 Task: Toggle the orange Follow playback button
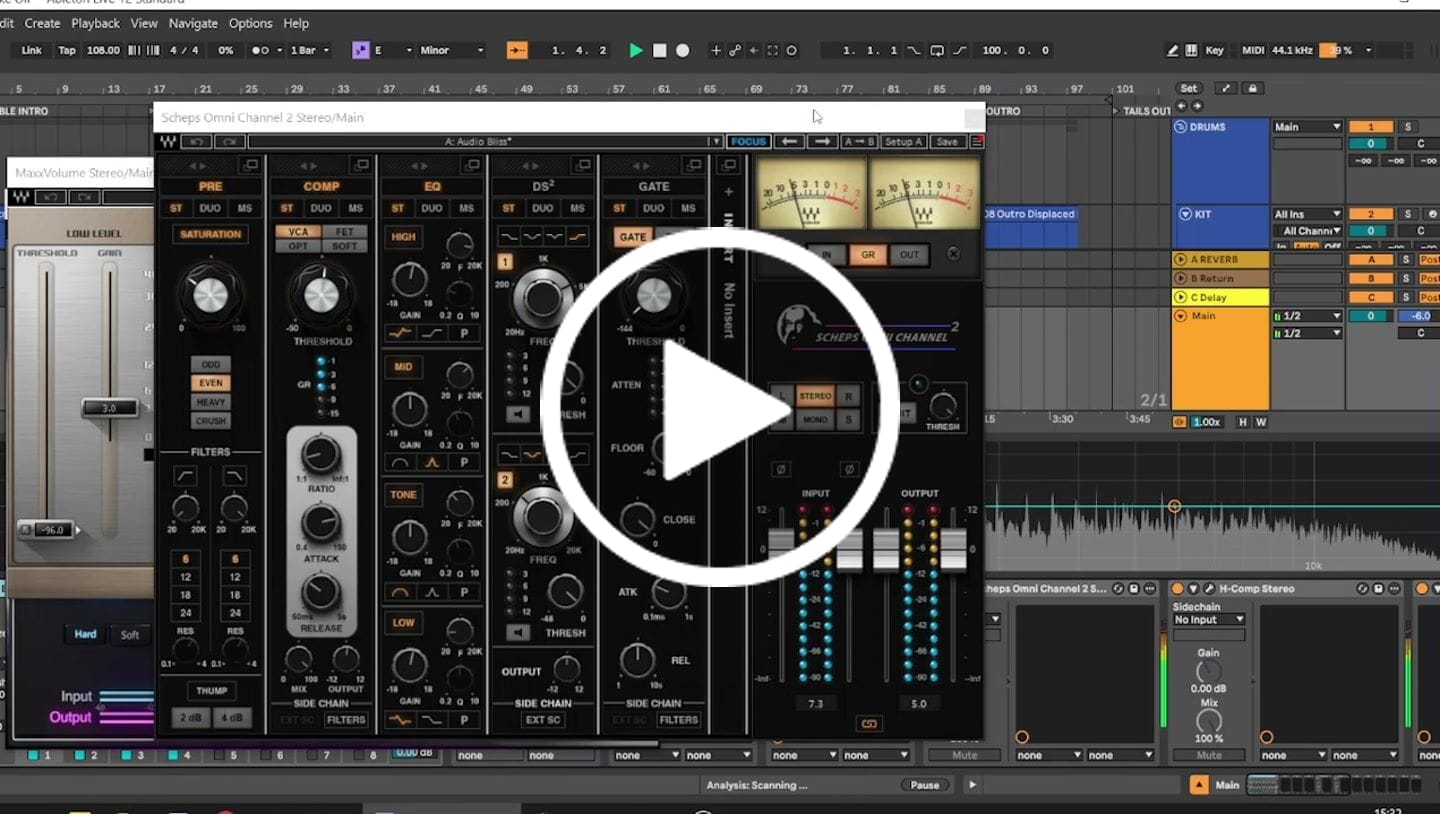pyautogui.click(x=517, y=50)
